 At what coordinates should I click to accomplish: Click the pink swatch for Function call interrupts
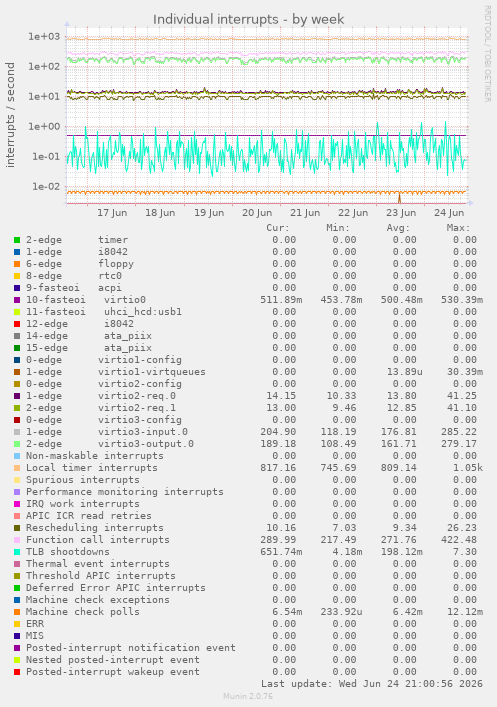tap(17, 540)
